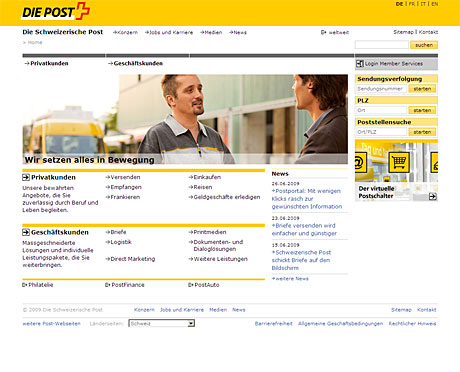This screenshot has height=372, width=460.
Task: Open news Briefe versenden wird einfacher
Action: tap(304, 230)
